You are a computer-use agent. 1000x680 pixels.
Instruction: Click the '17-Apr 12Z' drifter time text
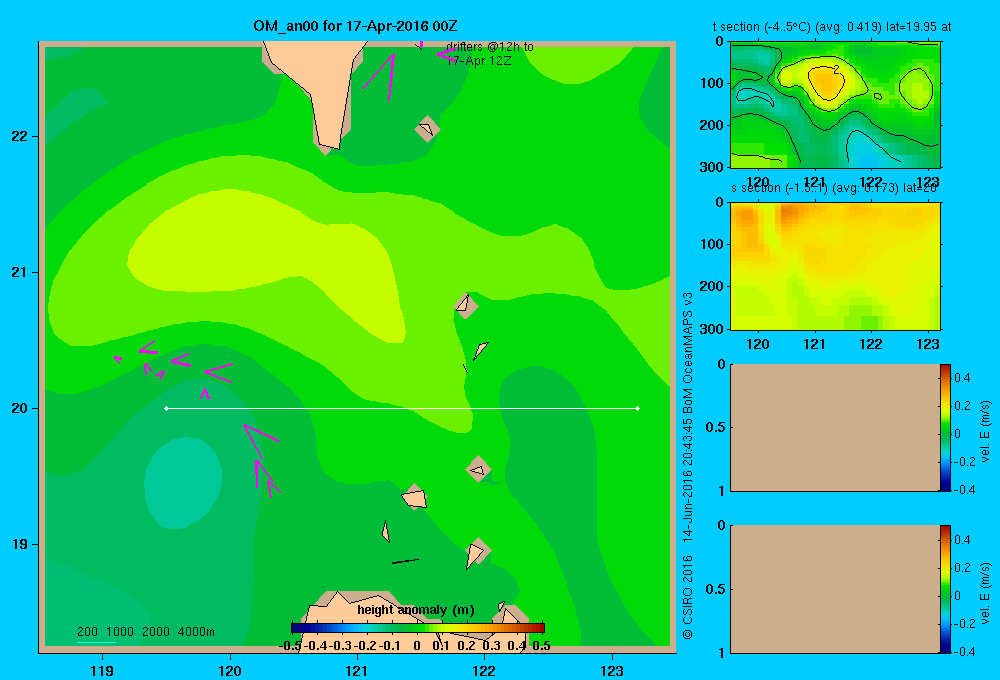click(x=478, y=61)
